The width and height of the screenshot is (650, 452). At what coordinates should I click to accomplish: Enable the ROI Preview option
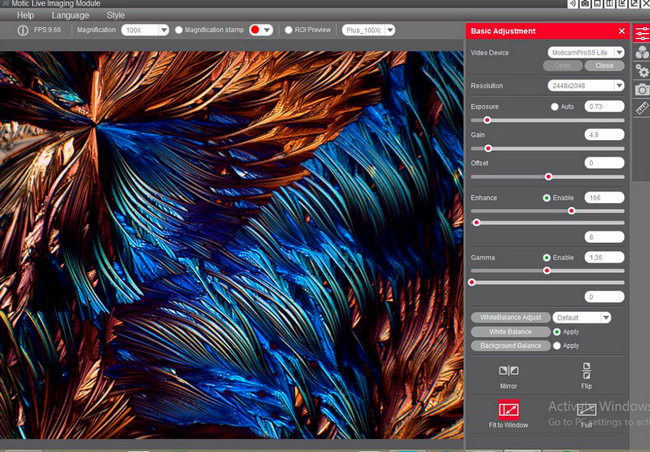[x=287, y=30]
